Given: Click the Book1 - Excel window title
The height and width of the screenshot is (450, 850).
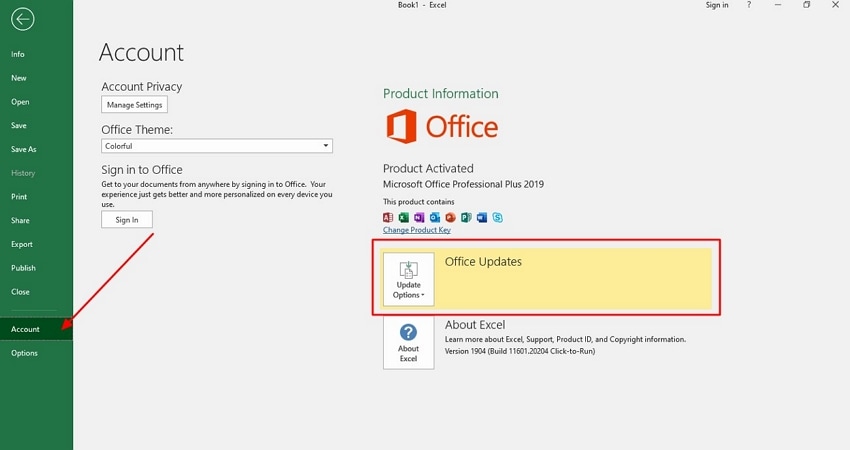Looking at the screenshot, I should [x=422, y=5].
